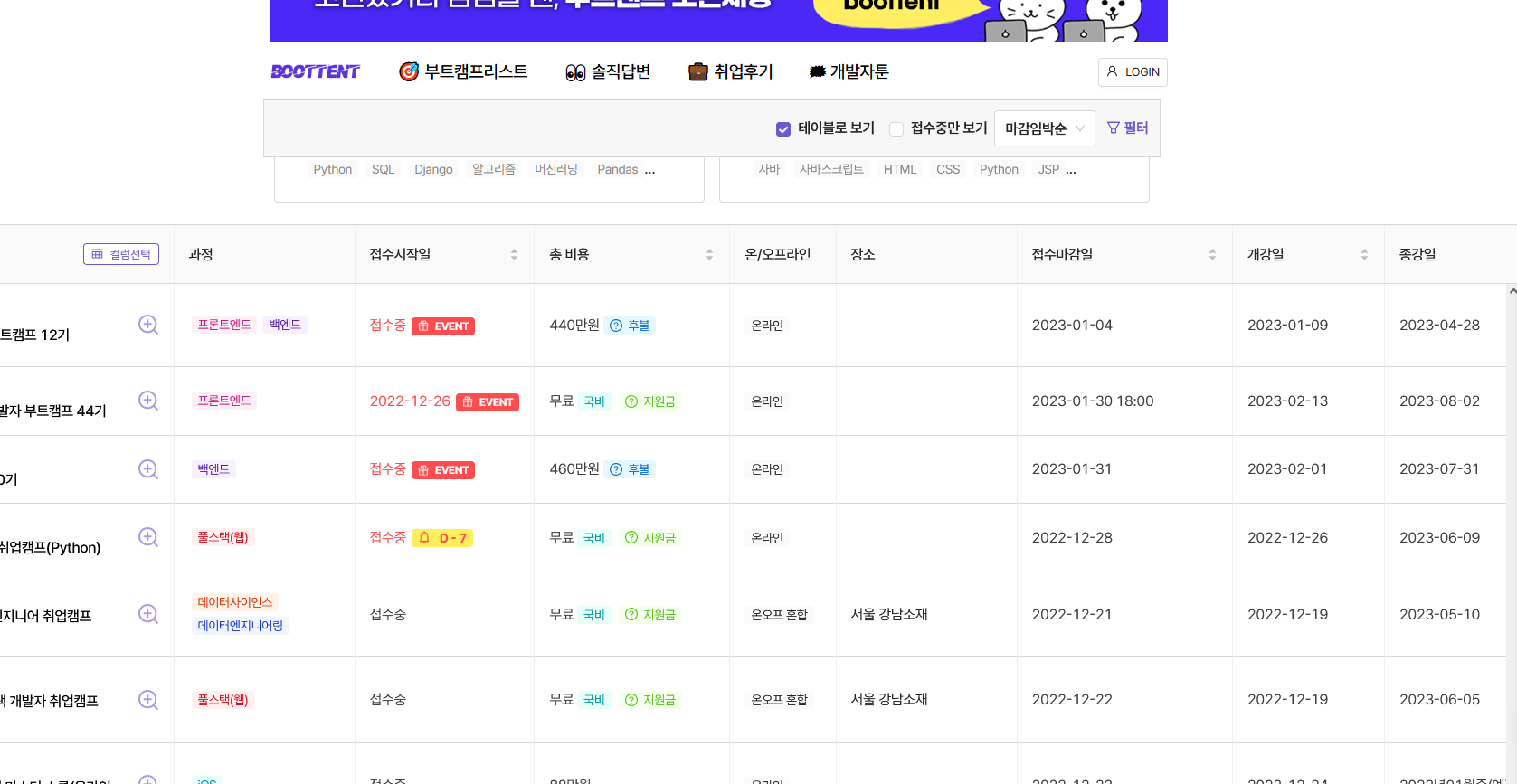Click HTML skill tag
Image resolution: width=1517 pixels, height=784 pixels.
[900, 169]
